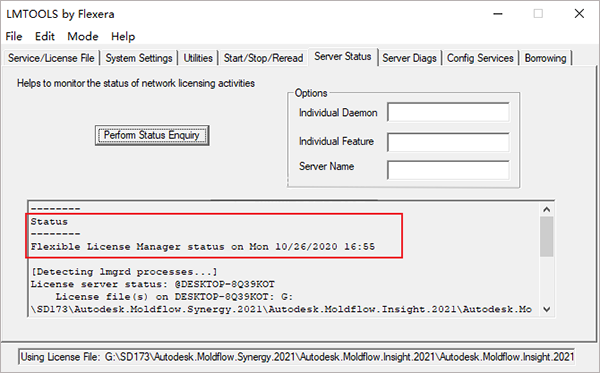
Task: Open the Mode menu
Action: 83,36
